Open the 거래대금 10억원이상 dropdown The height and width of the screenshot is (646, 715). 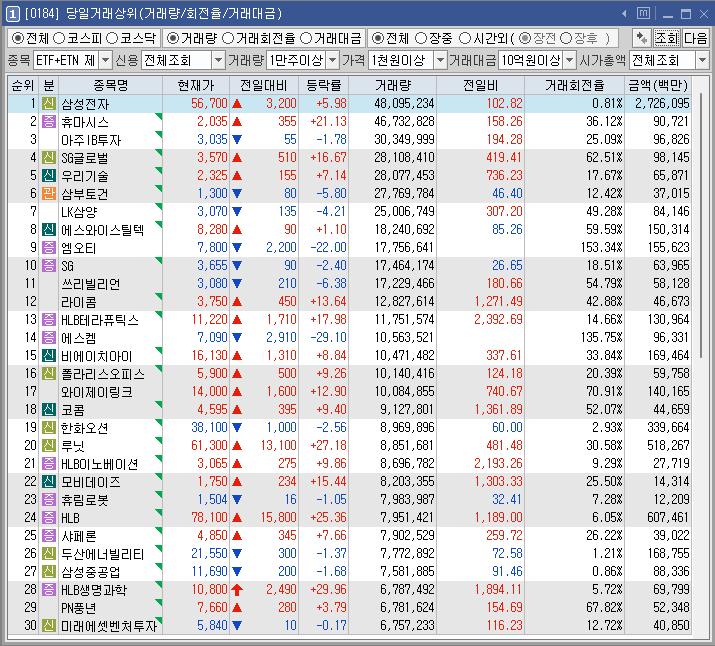570,60
